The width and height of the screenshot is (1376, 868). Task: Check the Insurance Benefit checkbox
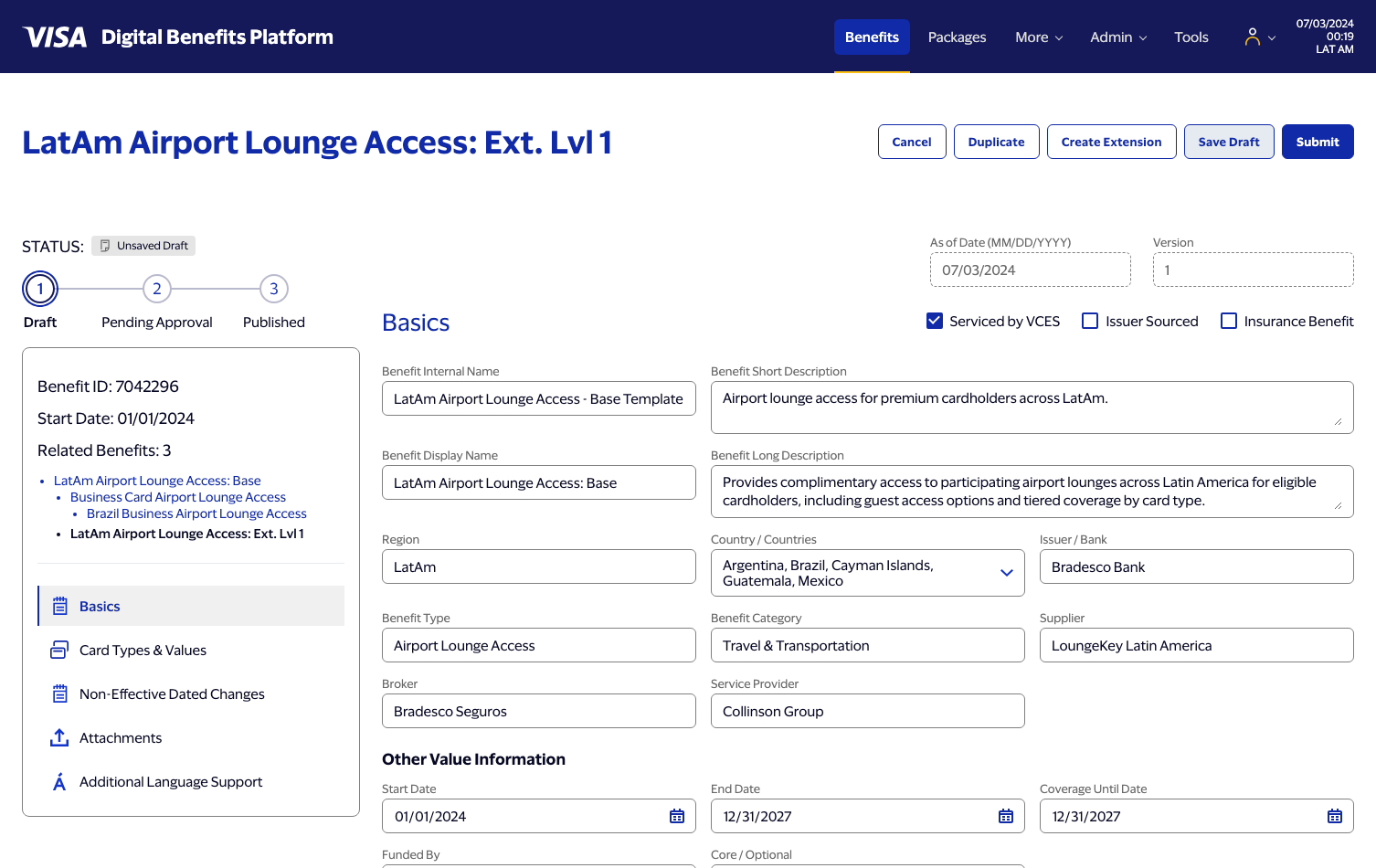[x=1229, y=321]
